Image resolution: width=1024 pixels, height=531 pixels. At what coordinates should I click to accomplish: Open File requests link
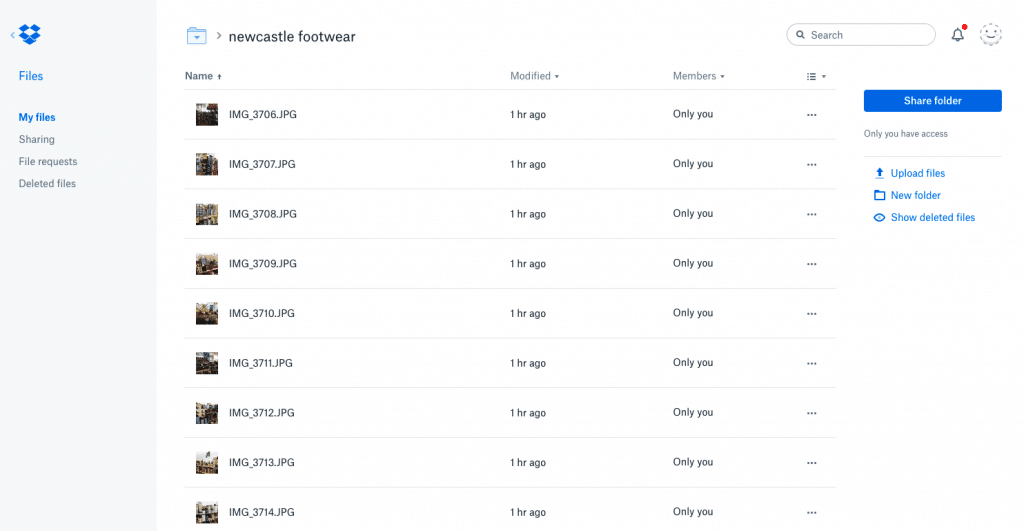click(x=48, y=161)
